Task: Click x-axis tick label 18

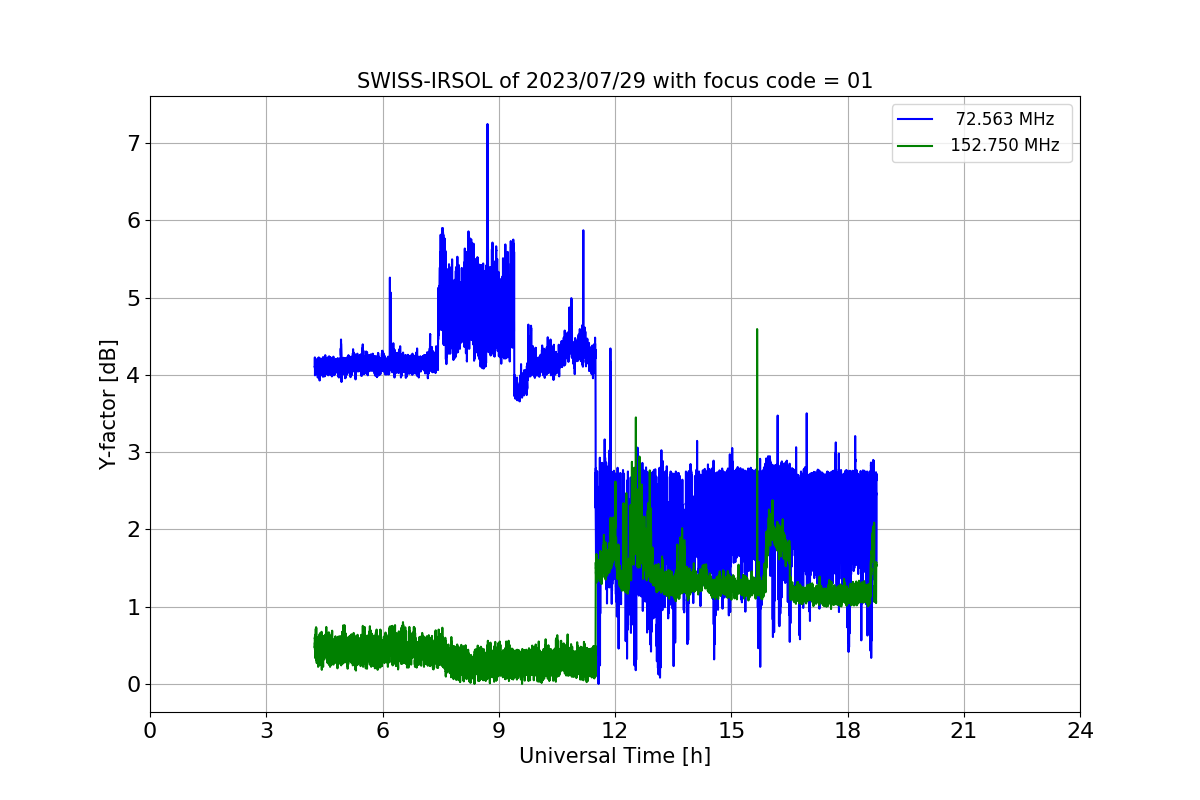Action: pyautogui.click(x=847, y=731)
